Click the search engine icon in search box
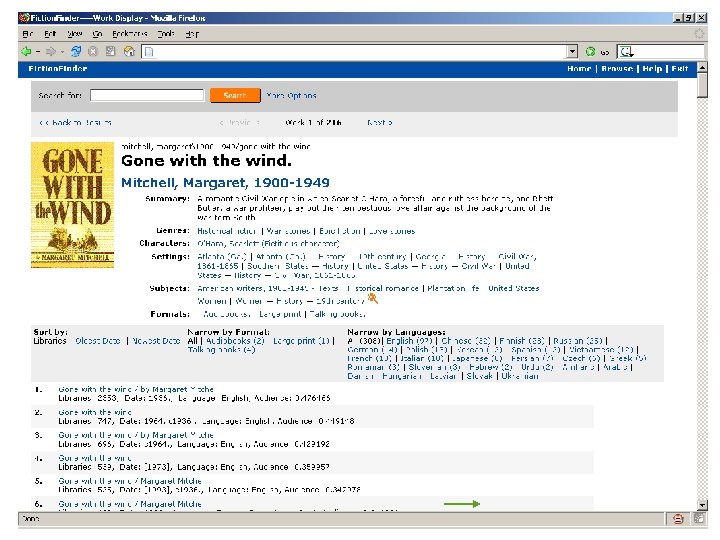 626,52
